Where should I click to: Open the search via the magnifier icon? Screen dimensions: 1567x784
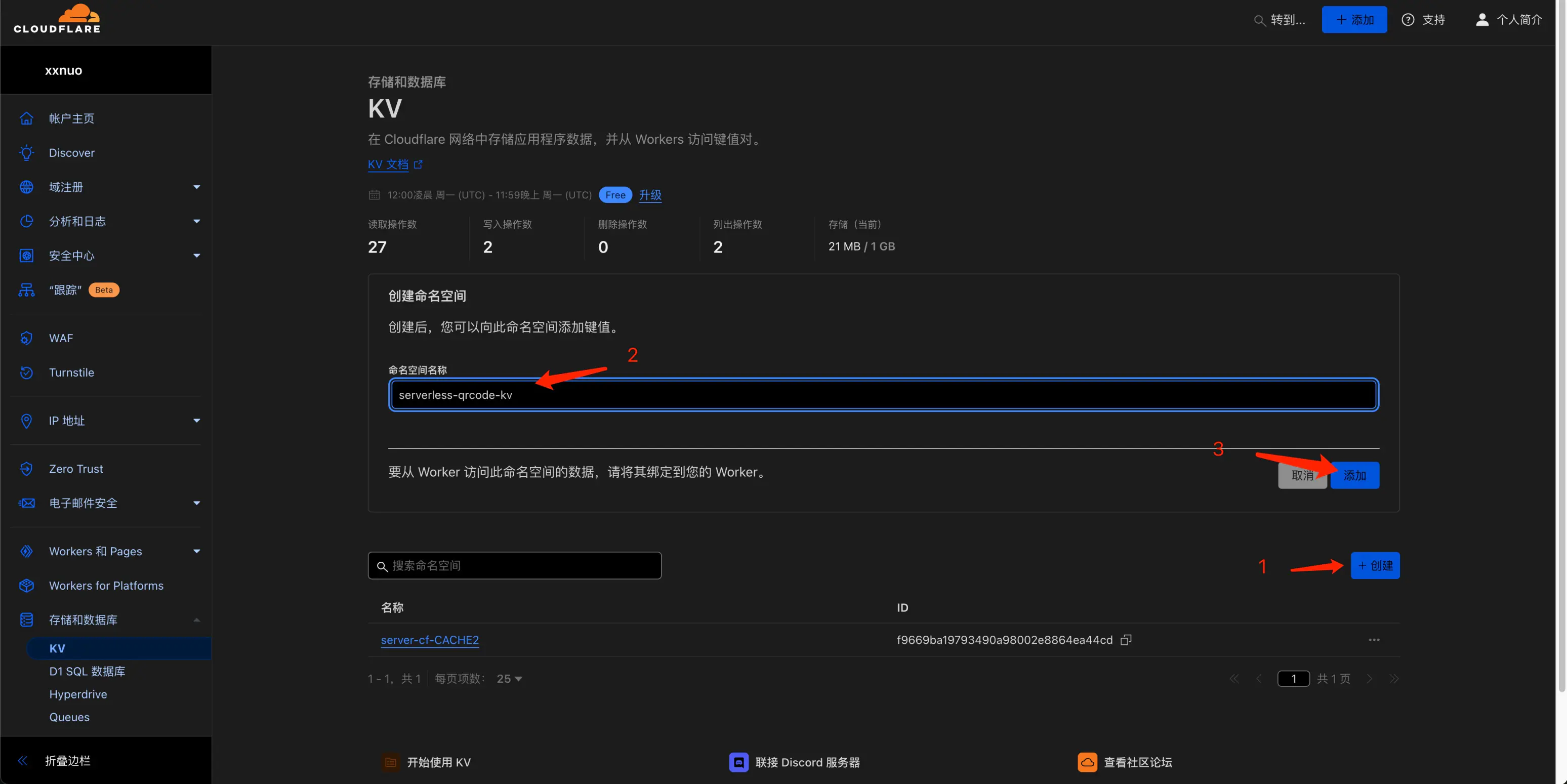(x=1261, y=19)
